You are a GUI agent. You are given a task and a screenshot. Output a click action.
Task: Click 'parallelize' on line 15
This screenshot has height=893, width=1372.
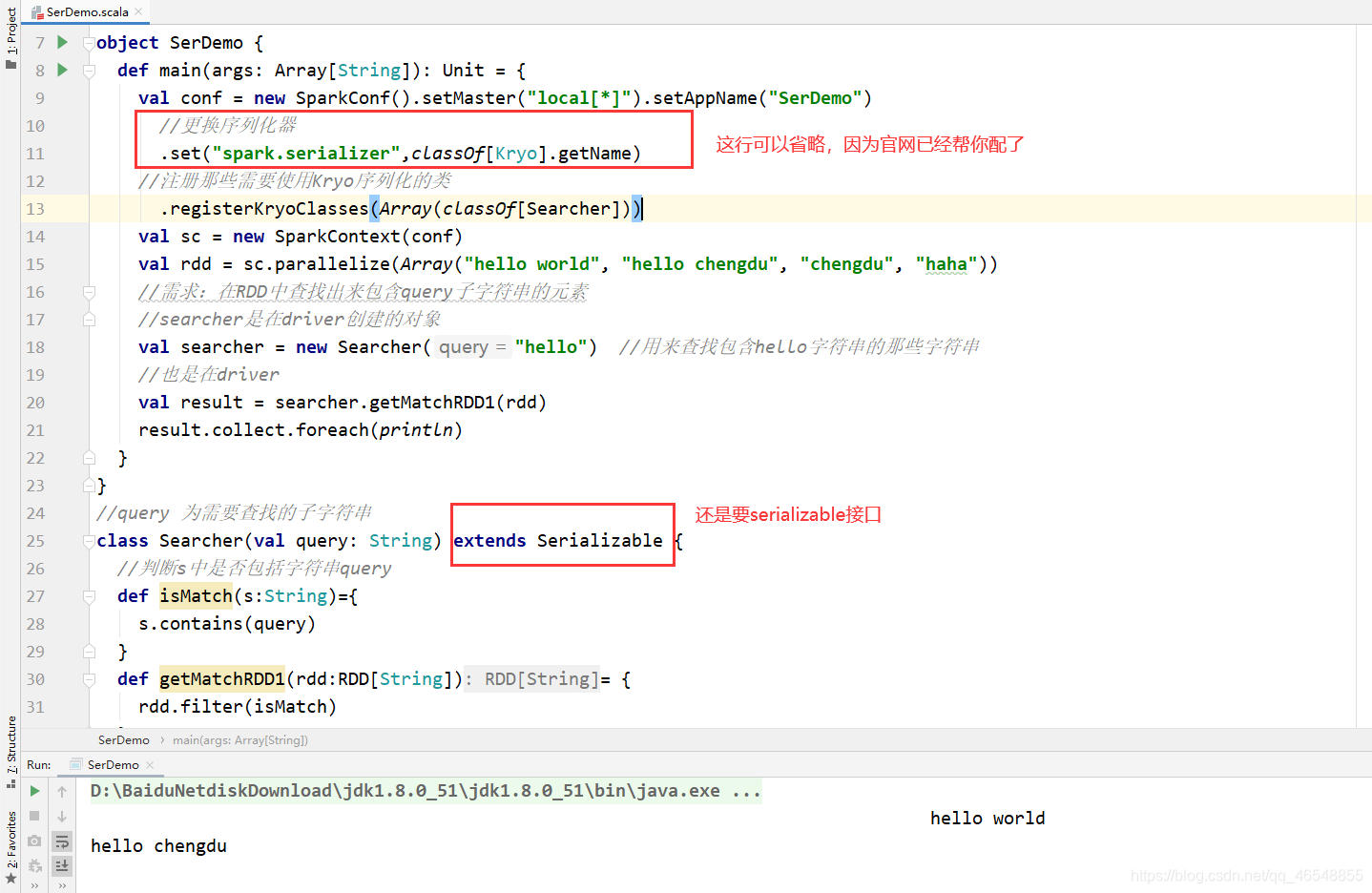(x=333, y=263)
